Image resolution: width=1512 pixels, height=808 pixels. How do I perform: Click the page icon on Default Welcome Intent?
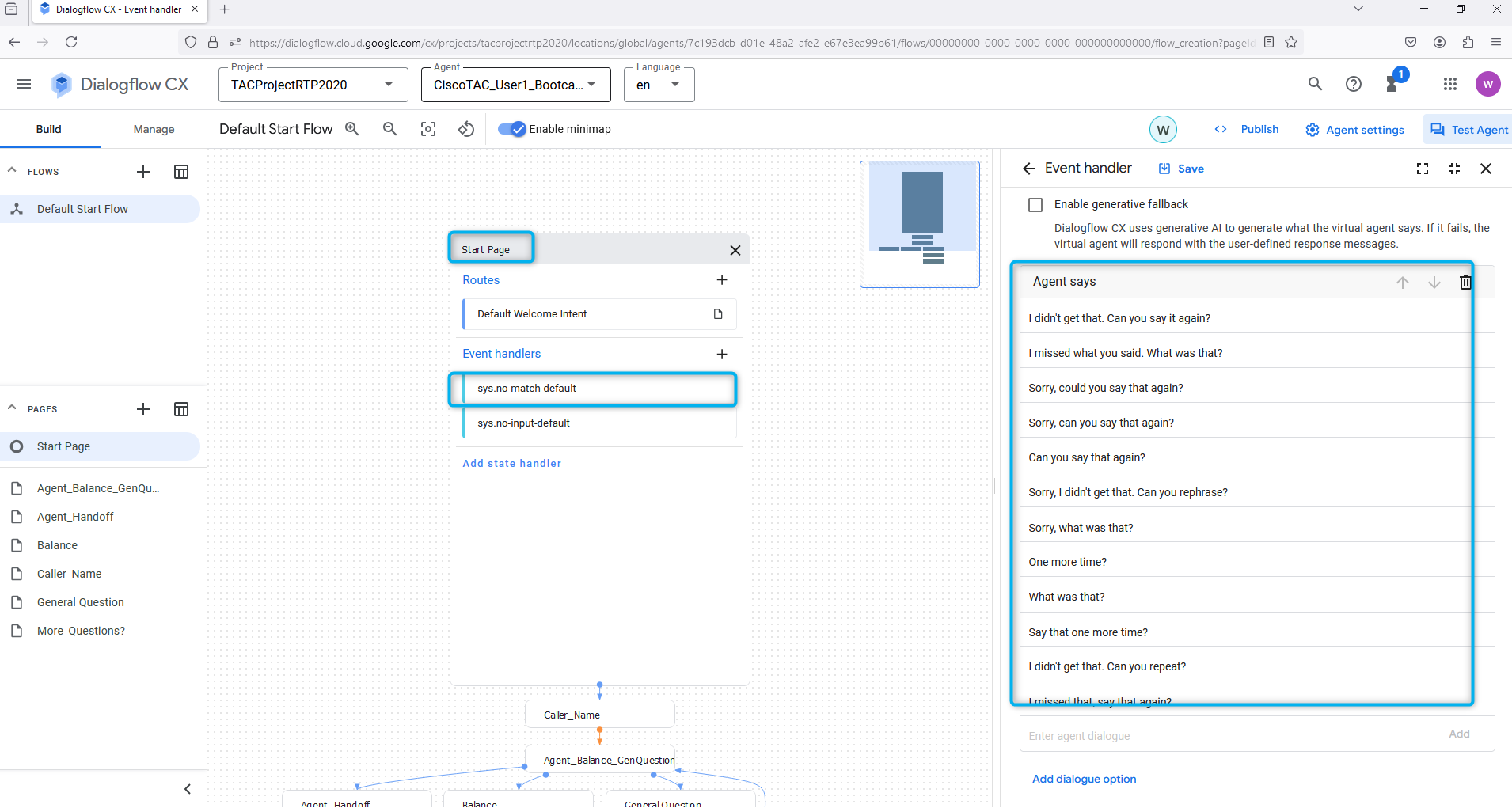click(718, 314)
